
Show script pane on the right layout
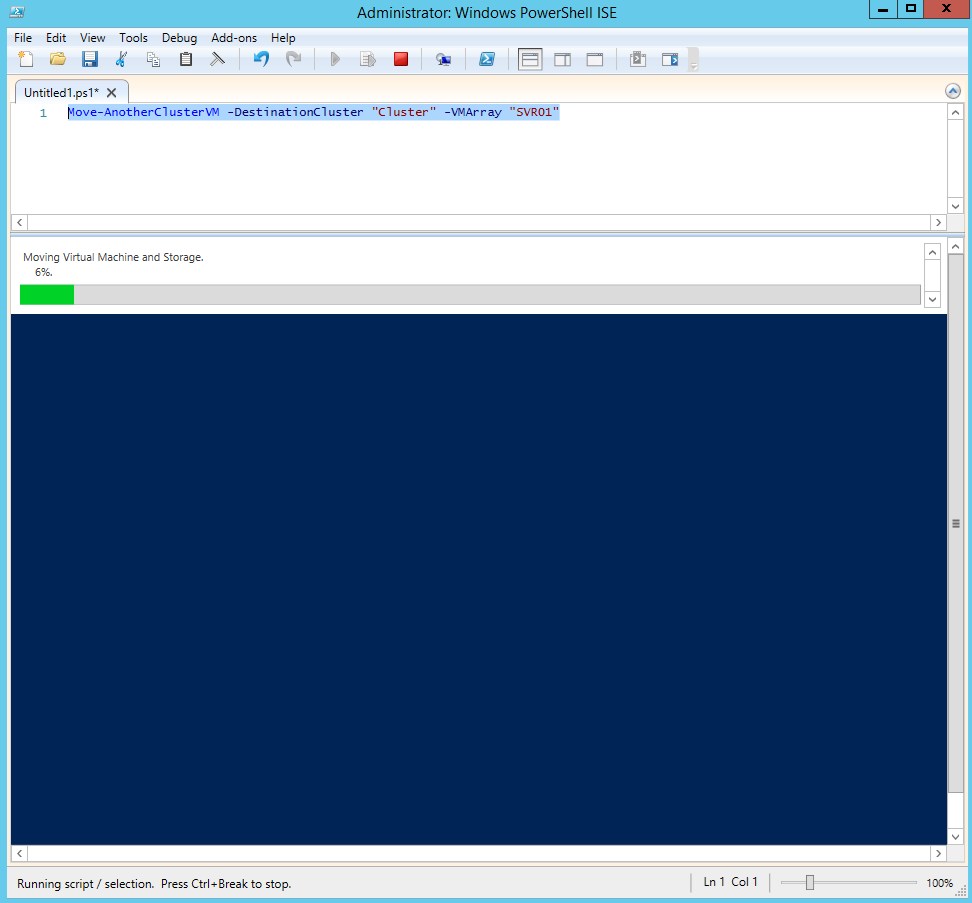pyautogui.click(x=562, y=59)
